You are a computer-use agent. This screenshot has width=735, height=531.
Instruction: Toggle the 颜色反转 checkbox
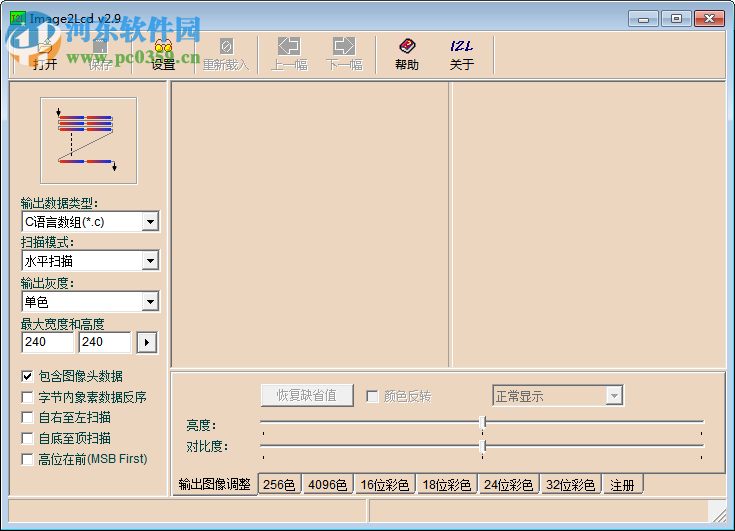[373, 396]
